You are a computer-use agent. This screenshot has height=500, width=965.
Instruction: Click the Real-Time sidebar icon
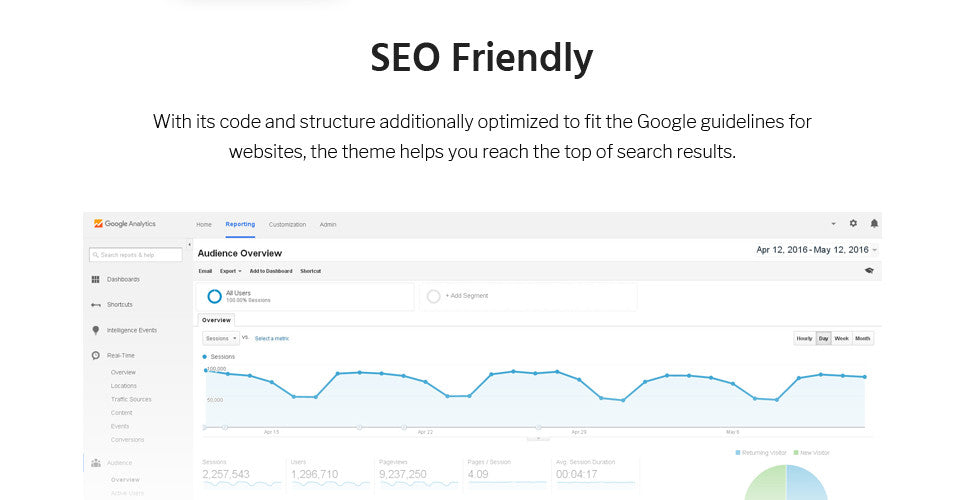click(x=95, y=356)
